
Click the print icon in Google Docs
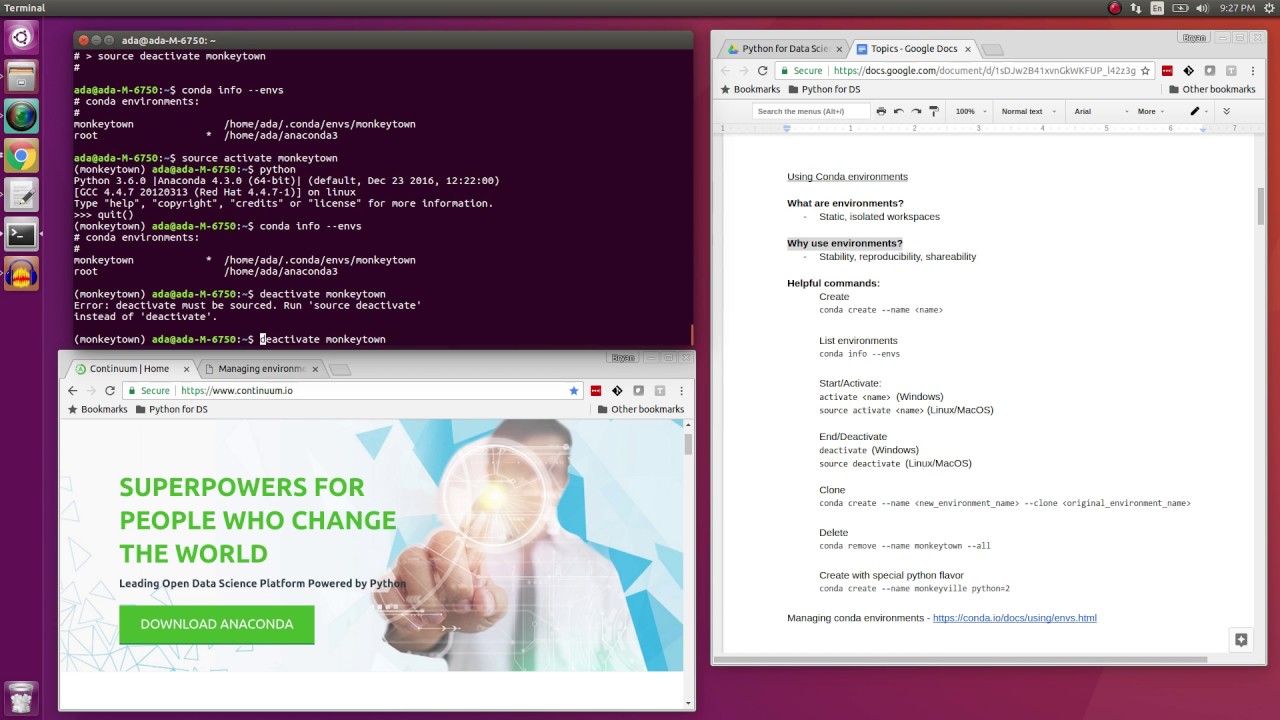click(881, 111)
